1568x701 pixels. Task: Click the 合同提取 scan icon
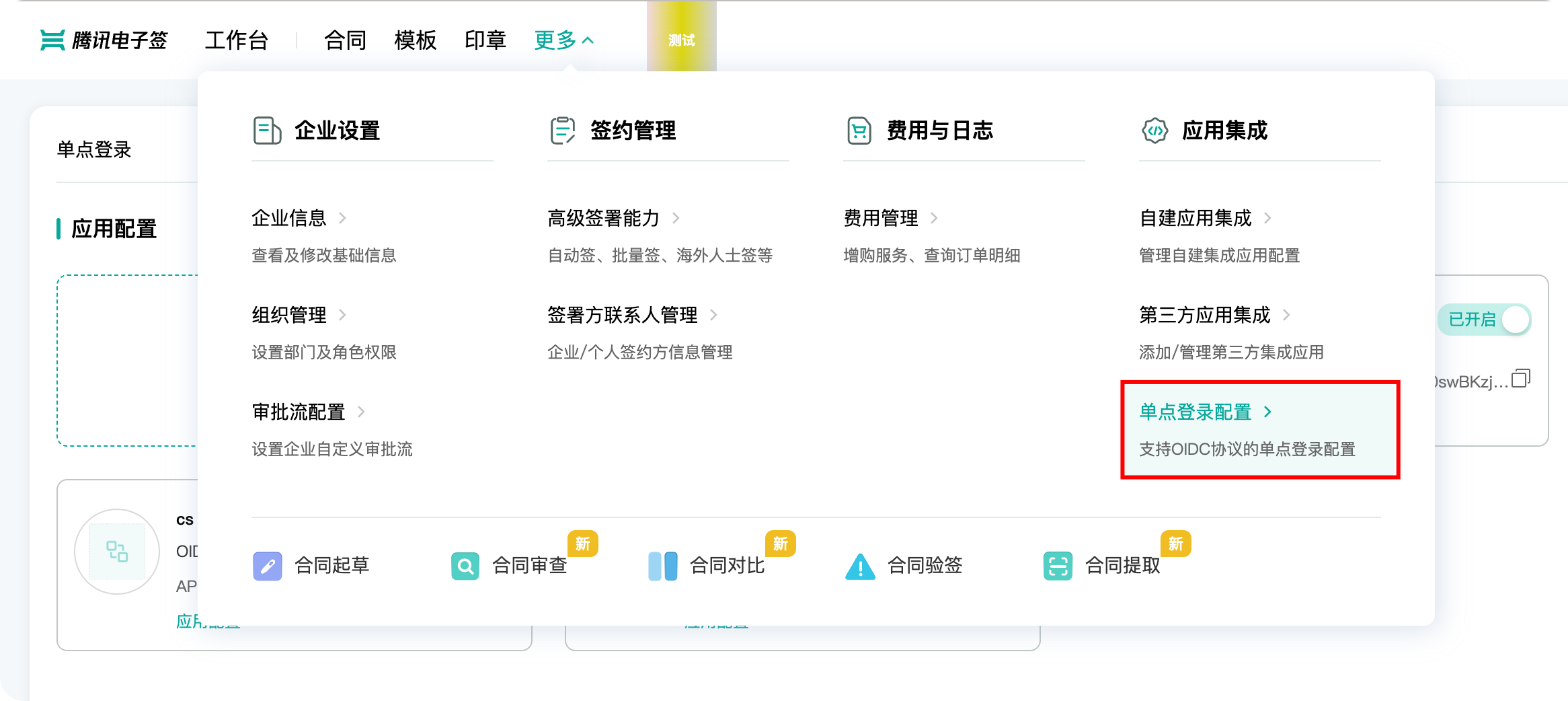[1058, 565]
